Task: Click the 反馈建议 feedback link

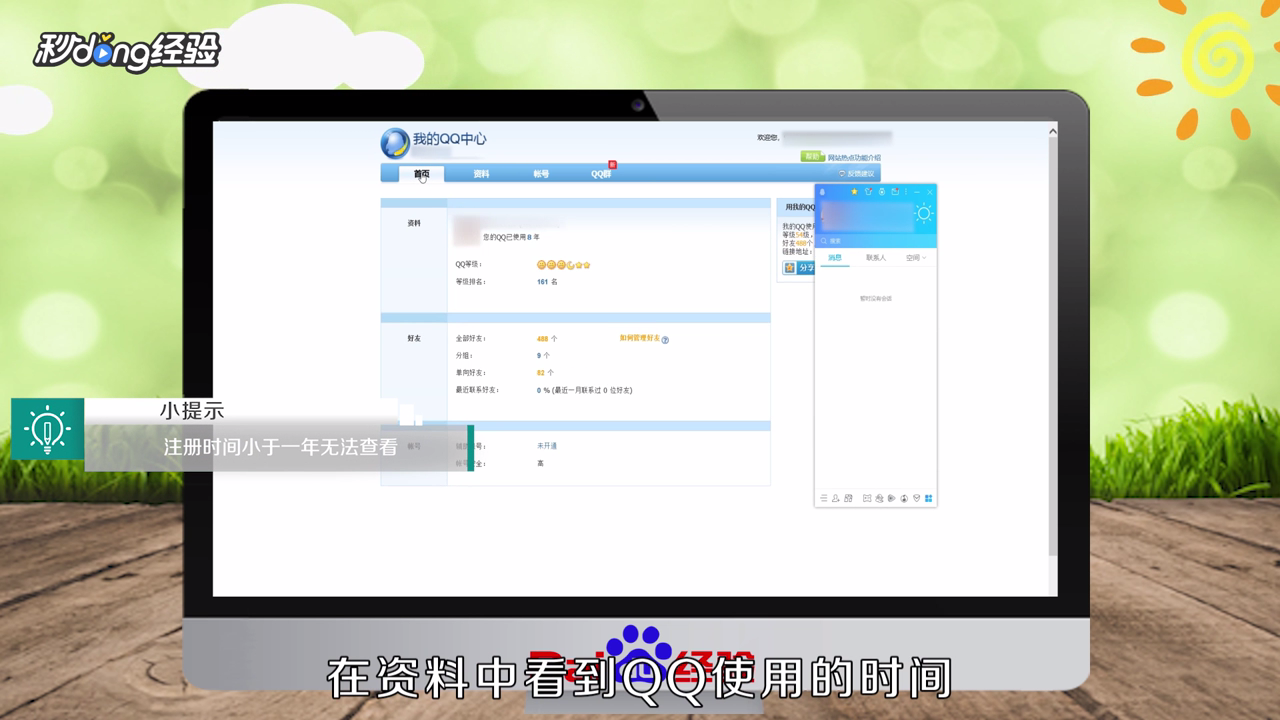Action: pos(856,174)
